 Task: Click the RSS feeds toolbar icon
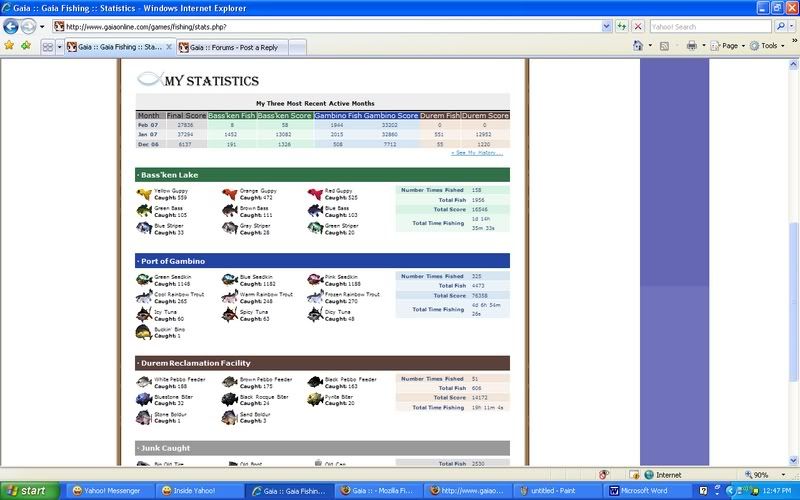coord(664,46)
